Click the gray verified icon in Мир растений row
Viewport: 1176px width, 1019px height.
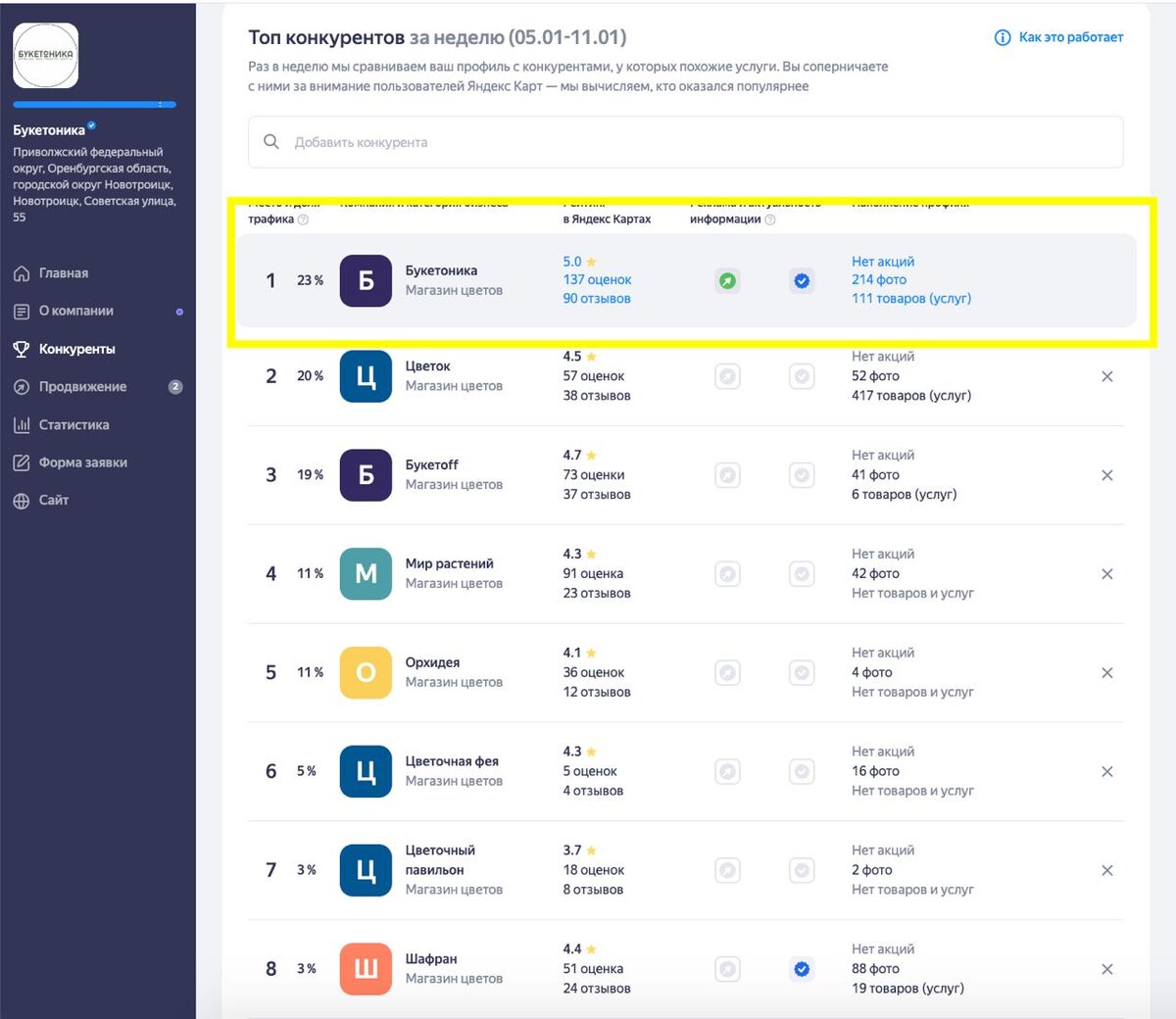click(x=802, y=574)
